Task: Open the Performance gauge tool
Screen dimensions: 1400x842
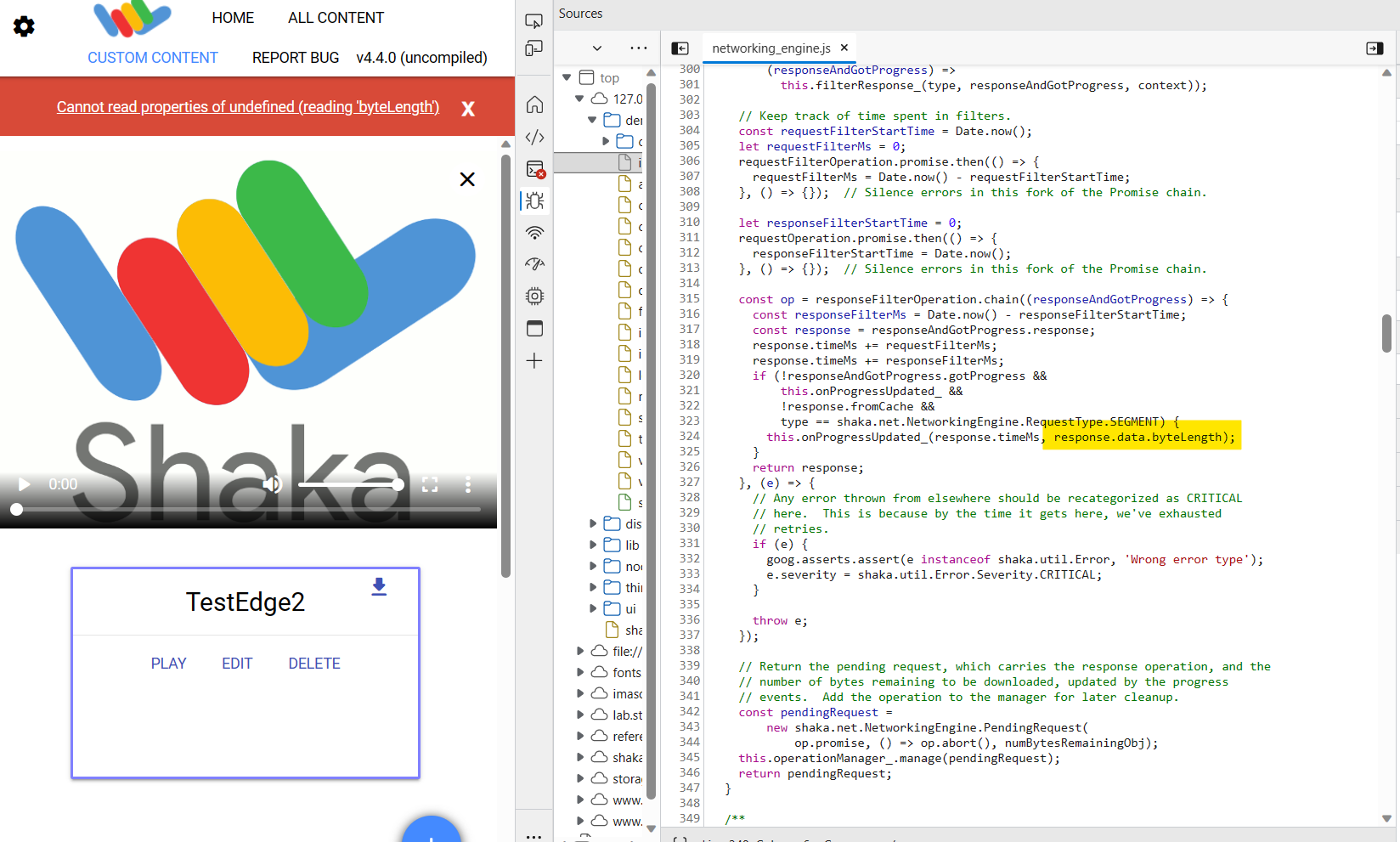Action: click(534, 264)
